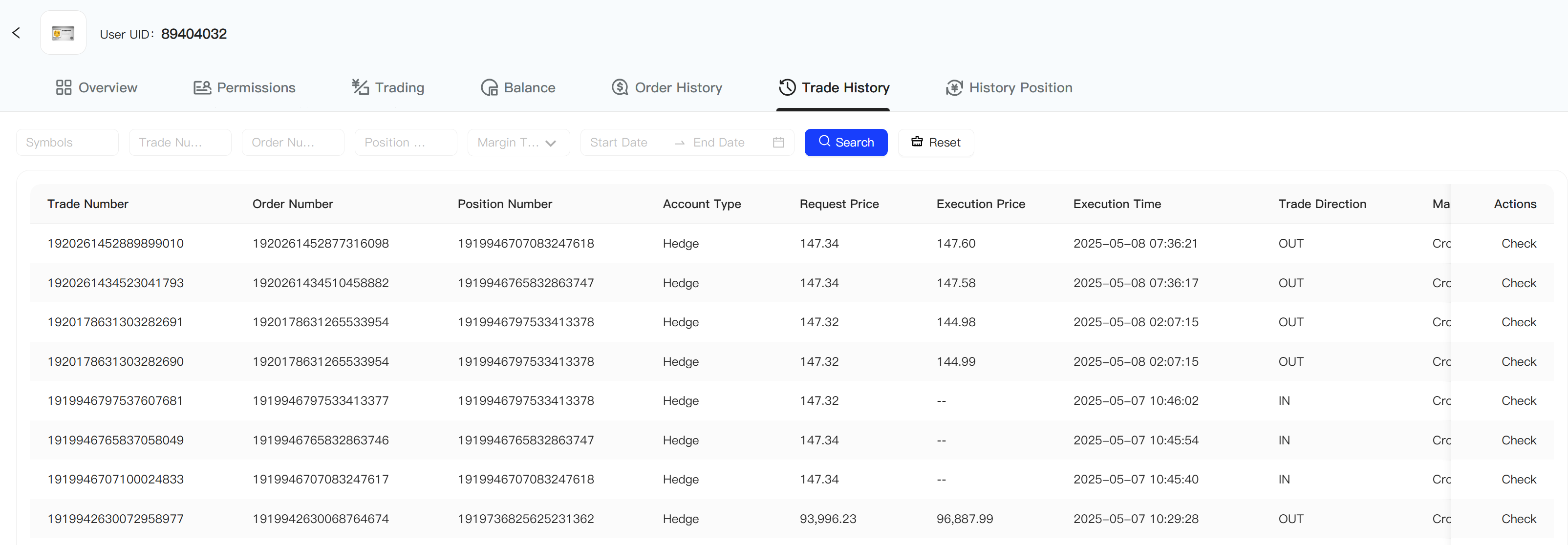Click execution price 96,887.99
The width and height of the screenshot is (1568, 545).
(x=965, y=519)
